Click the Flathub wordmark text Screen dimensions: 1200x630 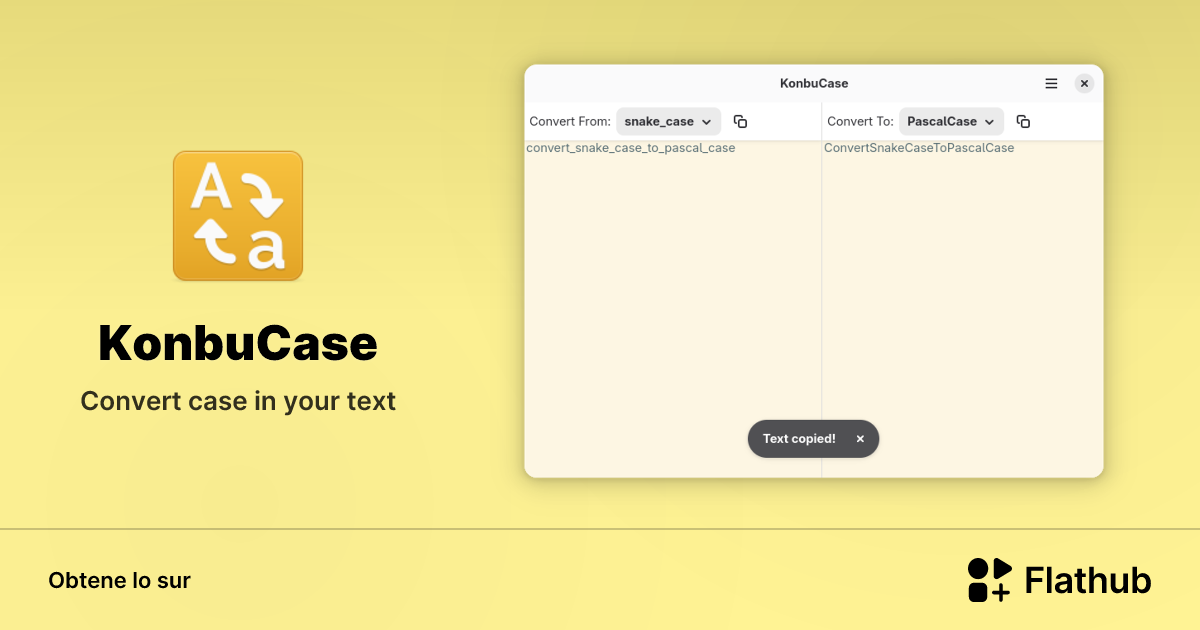tap(1087, 579)
